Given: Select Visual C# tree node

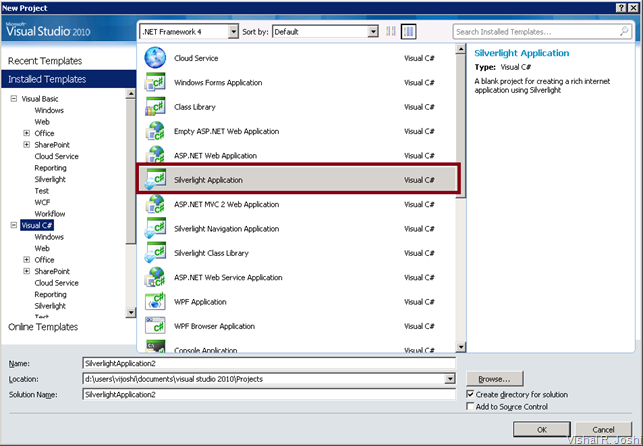Looking at the screenshot, I should [37, 225].
